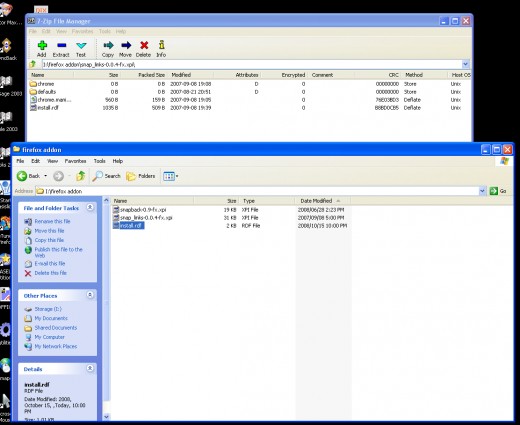
Task: Open the File menu in Explorer window
Action: point(20,161)
